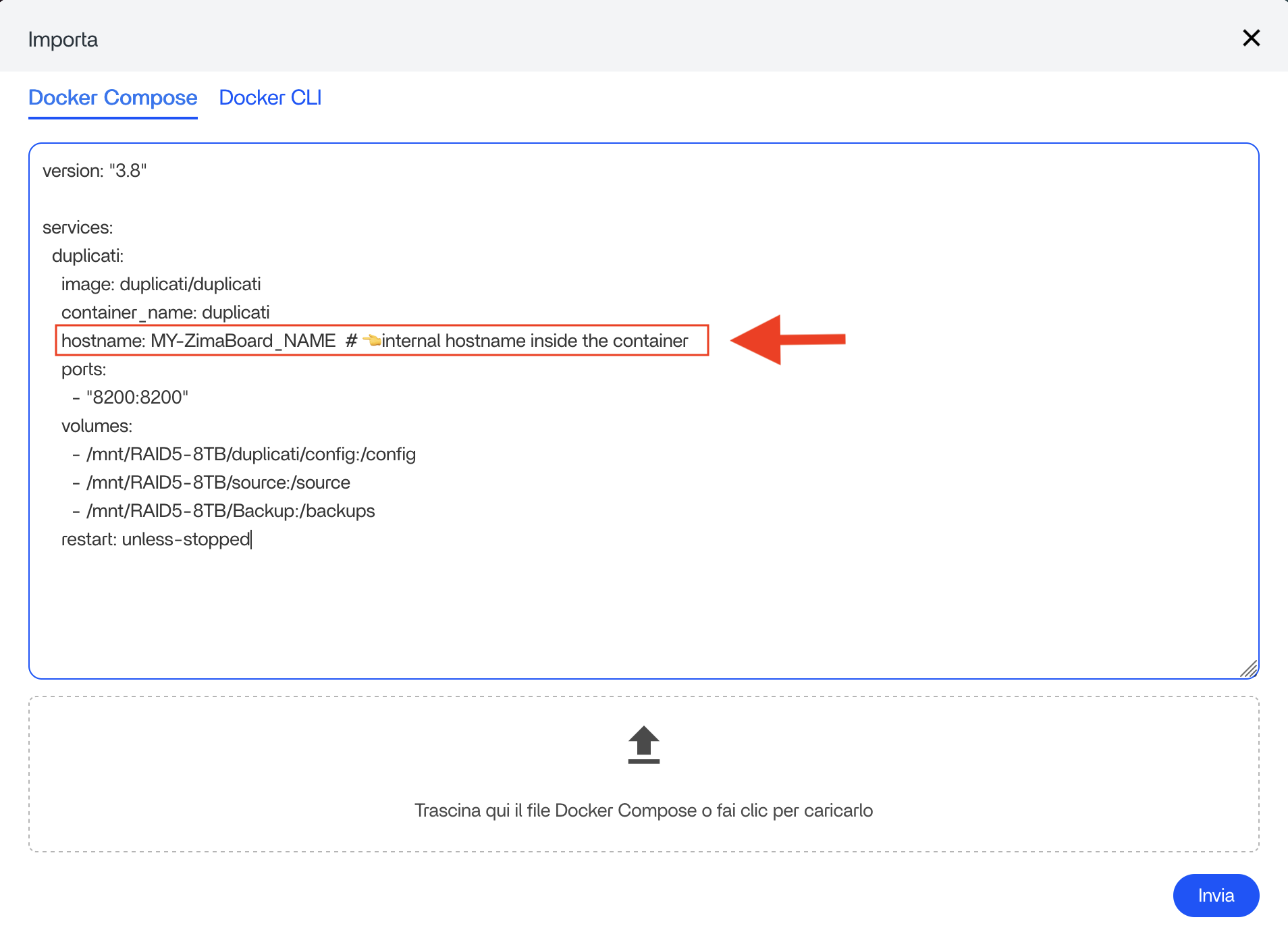Click the 'hostname: MY-ZimaBoard_NAME' text
This screenshot has height=930, width=1288.
pos(198,341)
